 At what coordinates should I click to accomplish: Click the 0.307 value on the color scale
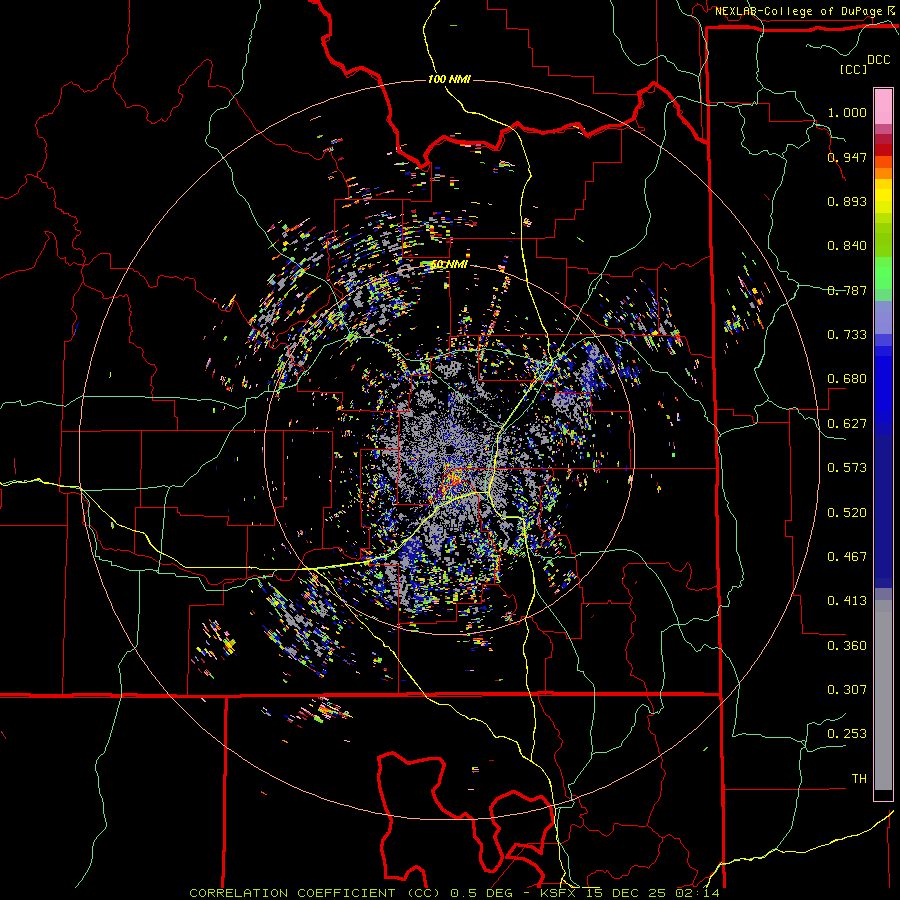click(x=847, y=689)
